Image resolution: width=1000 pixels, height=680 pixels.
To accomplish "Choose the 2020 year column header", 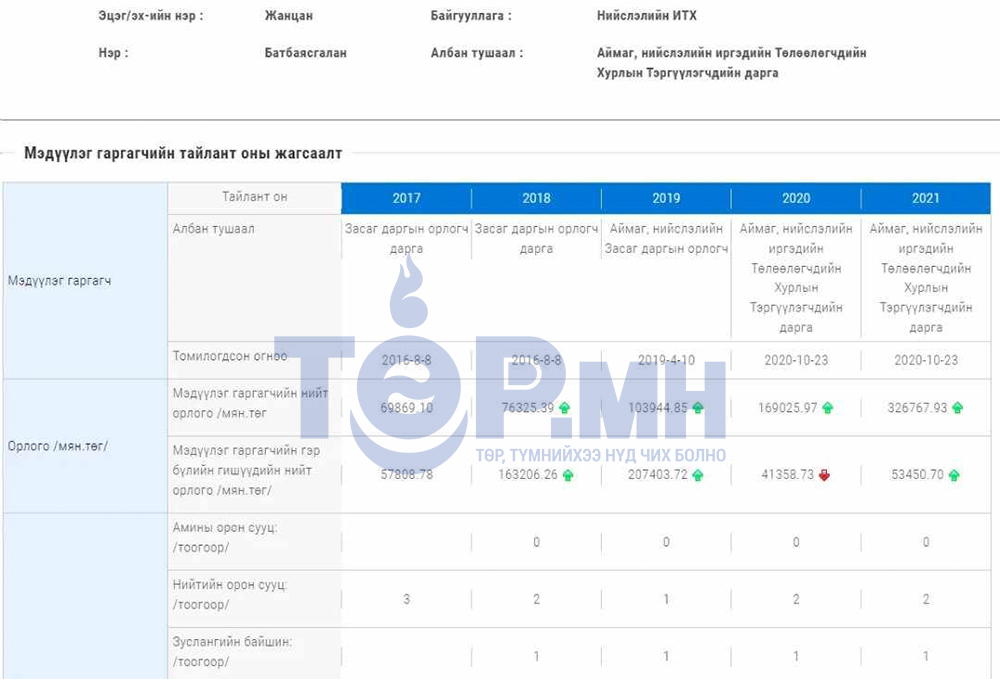I will (x=796, y=198).
